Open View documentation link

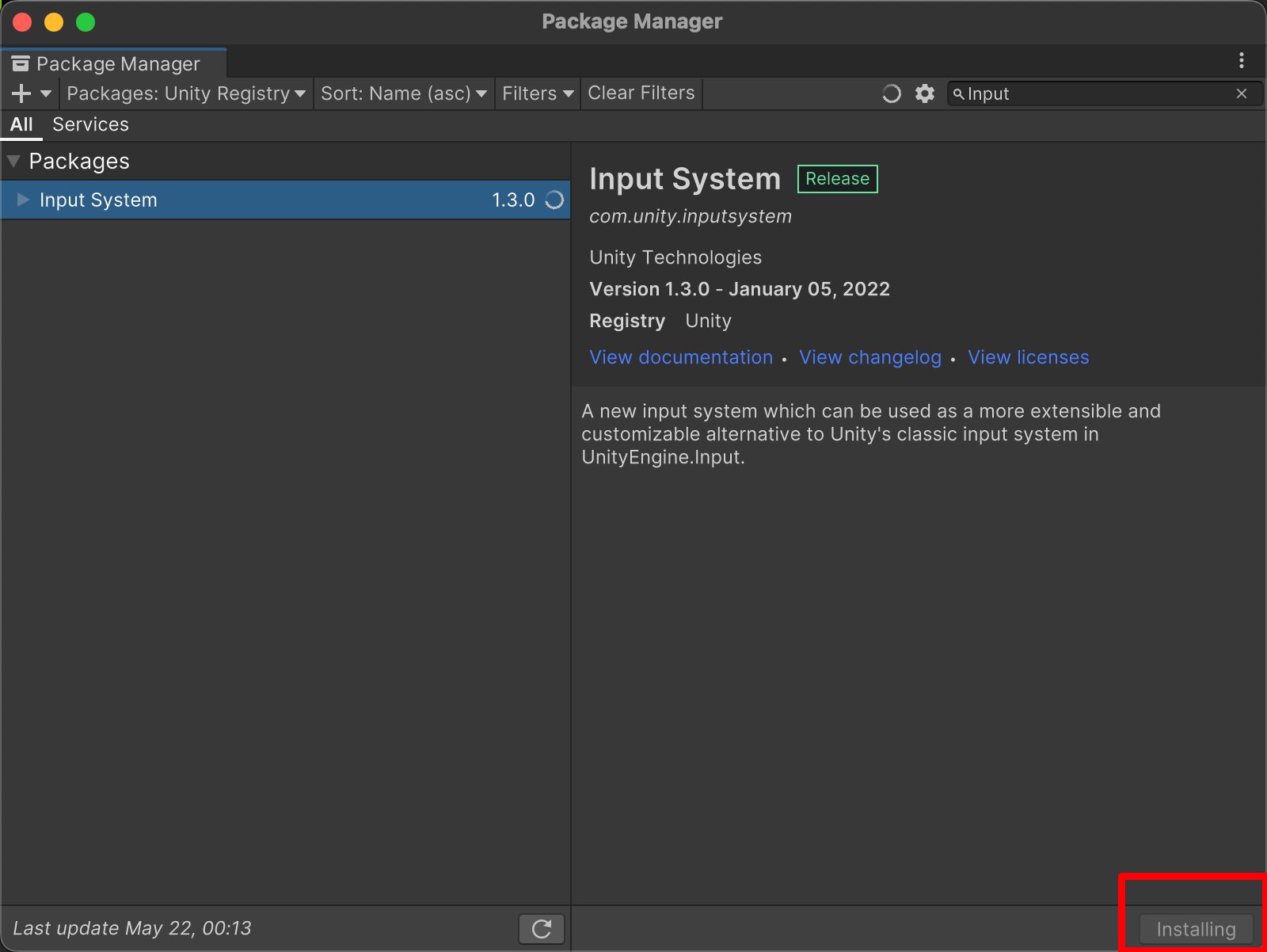(681, 357)
